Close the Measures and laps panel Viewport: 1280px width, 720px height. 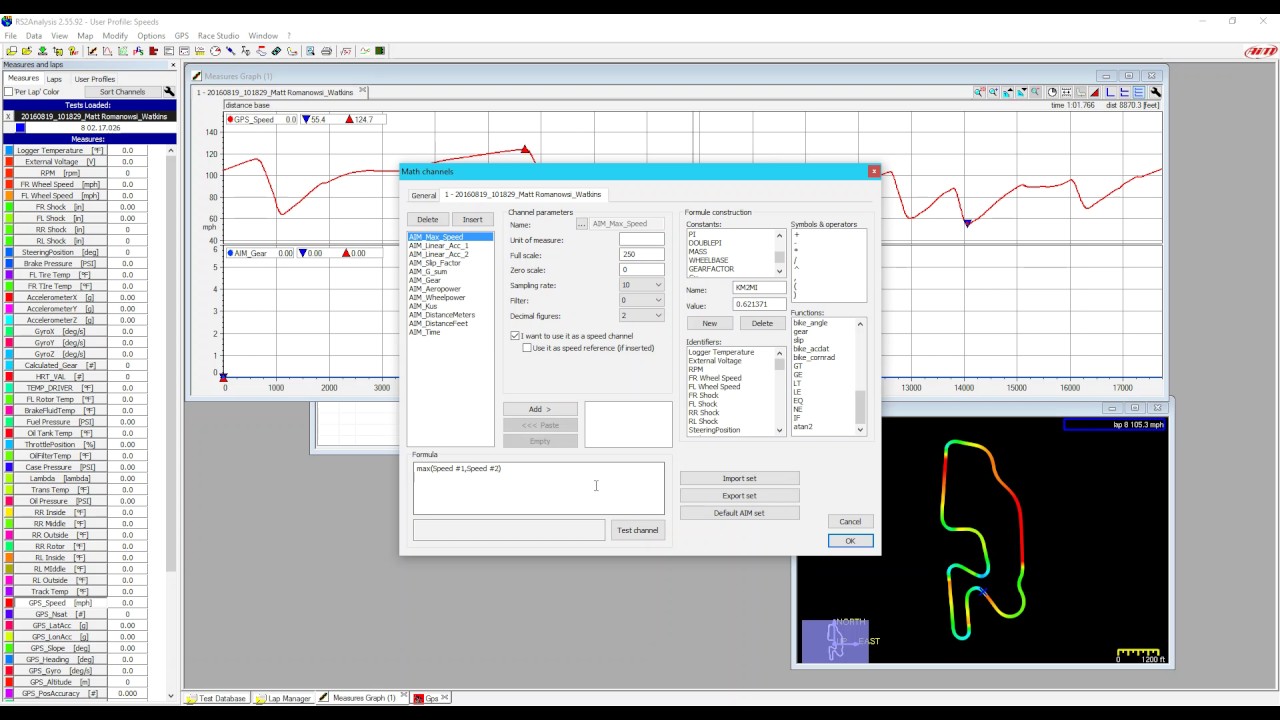(172, 65)
